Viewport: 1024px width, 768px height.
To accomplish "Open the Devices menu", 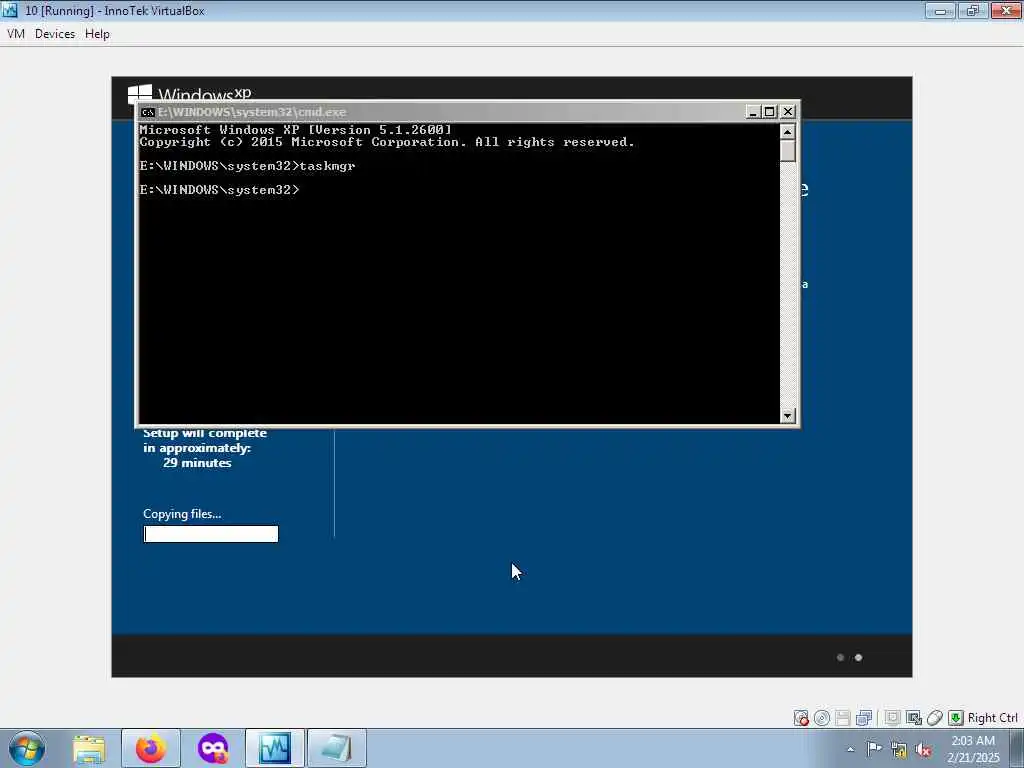I will click(55, 34).
